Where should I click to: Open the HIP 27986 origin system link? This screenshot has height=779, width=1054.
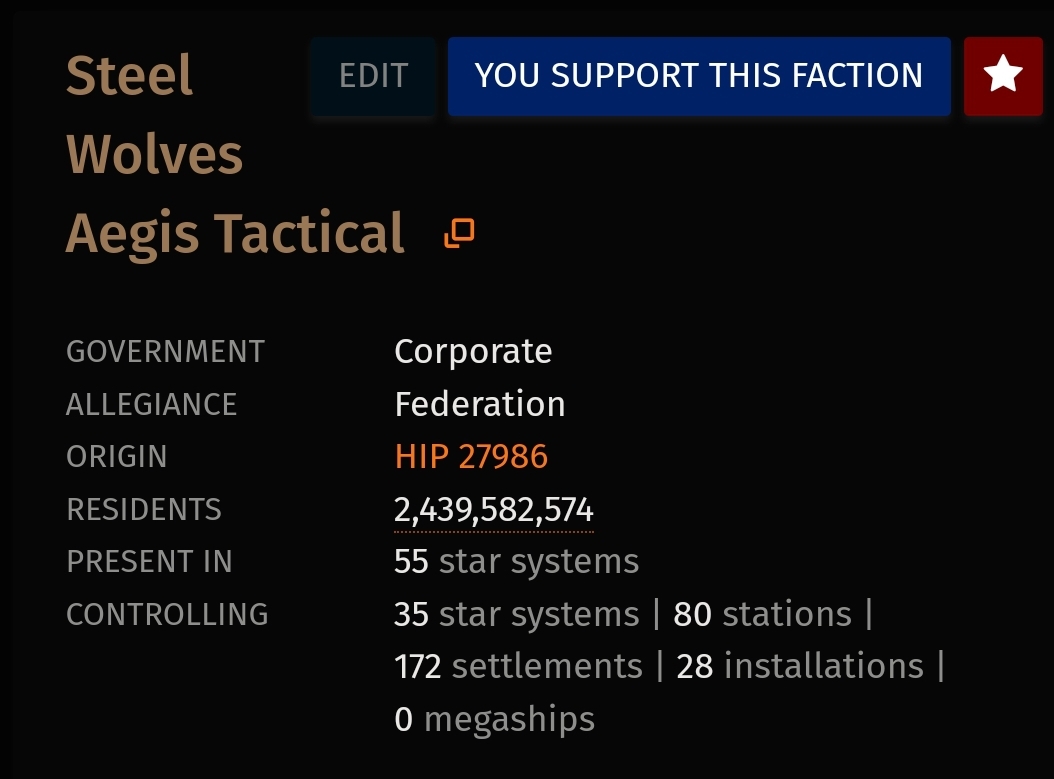pyautogui.click(x=471, y=456)
